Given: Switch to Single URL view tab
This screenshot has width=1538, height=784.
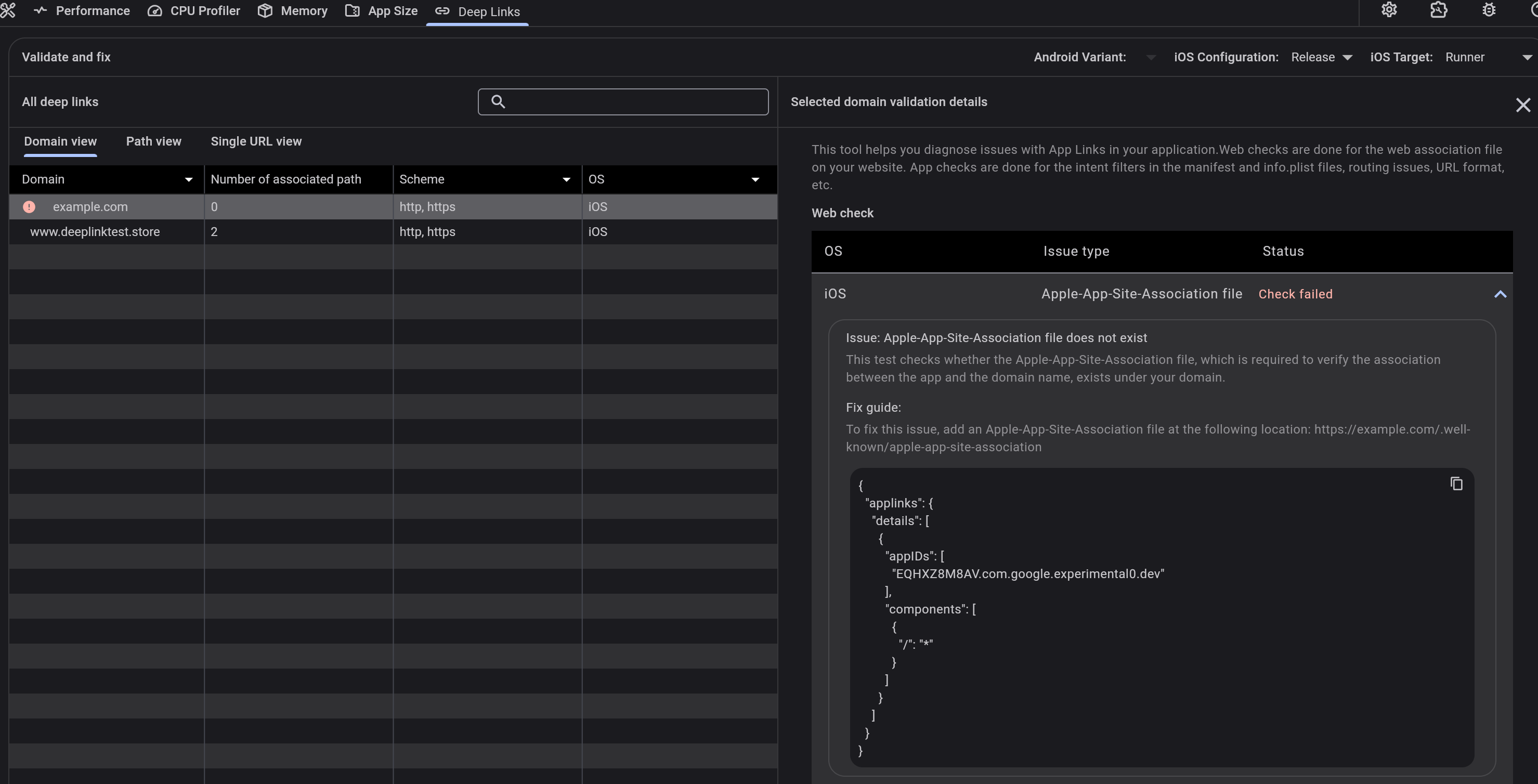Looking at the screenshot, I should (256, 141).
